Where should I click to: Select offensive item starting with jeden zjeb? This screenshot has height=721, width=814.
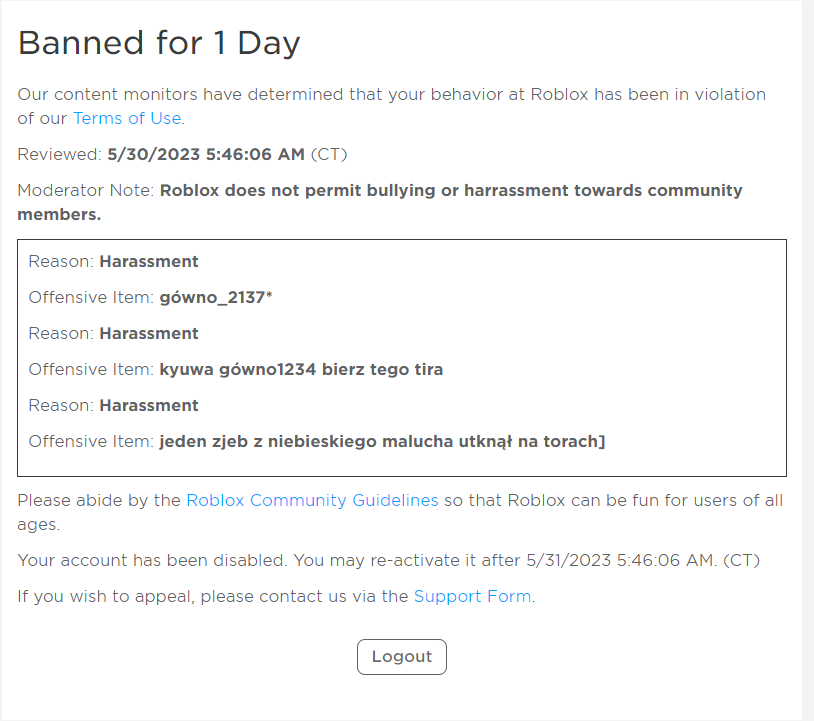tap(382, 441)
